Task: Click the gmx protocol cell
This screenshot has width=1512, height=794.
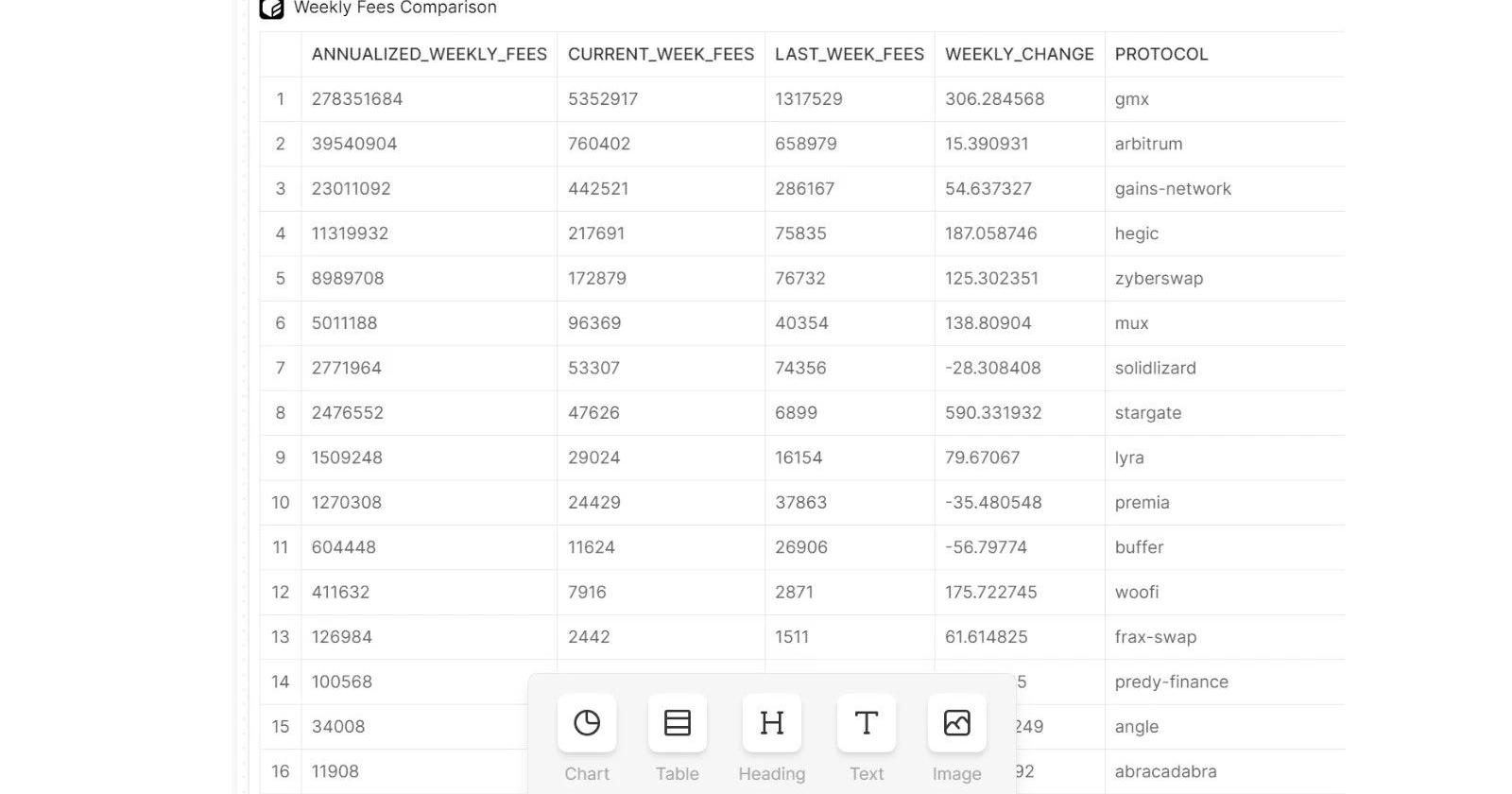Action: 1132,99
